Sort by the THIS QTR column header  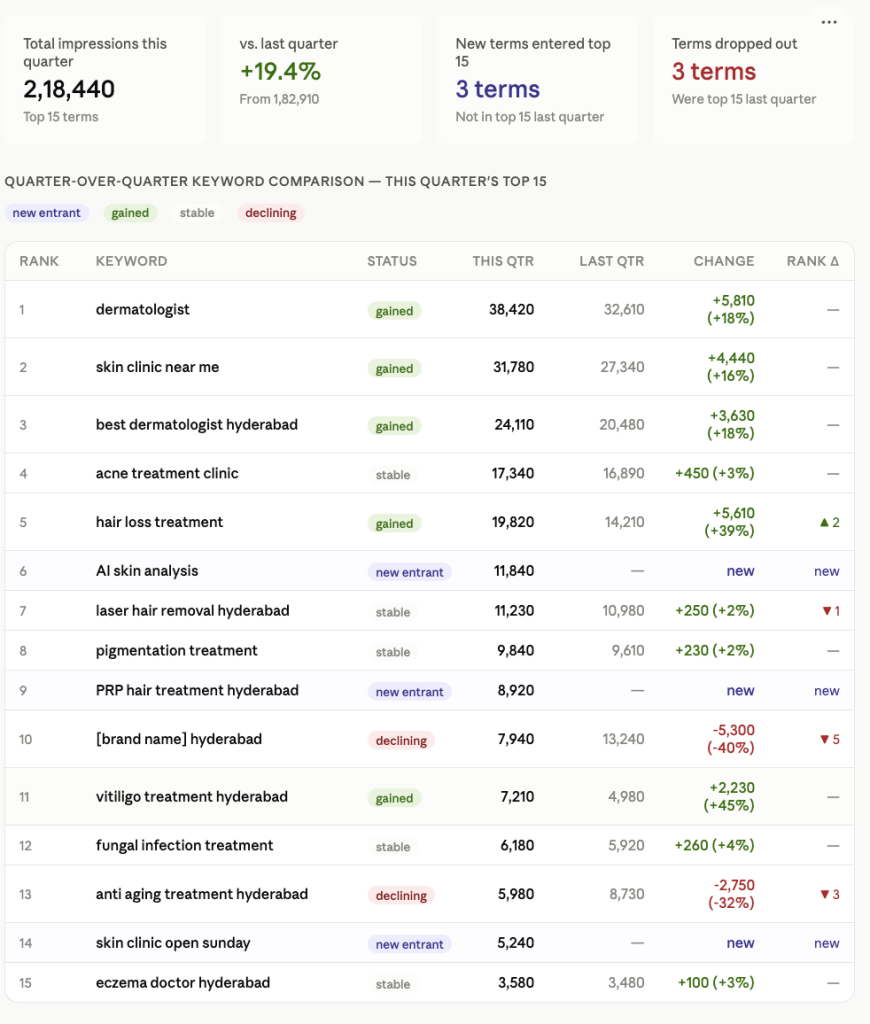pos(503,261)
